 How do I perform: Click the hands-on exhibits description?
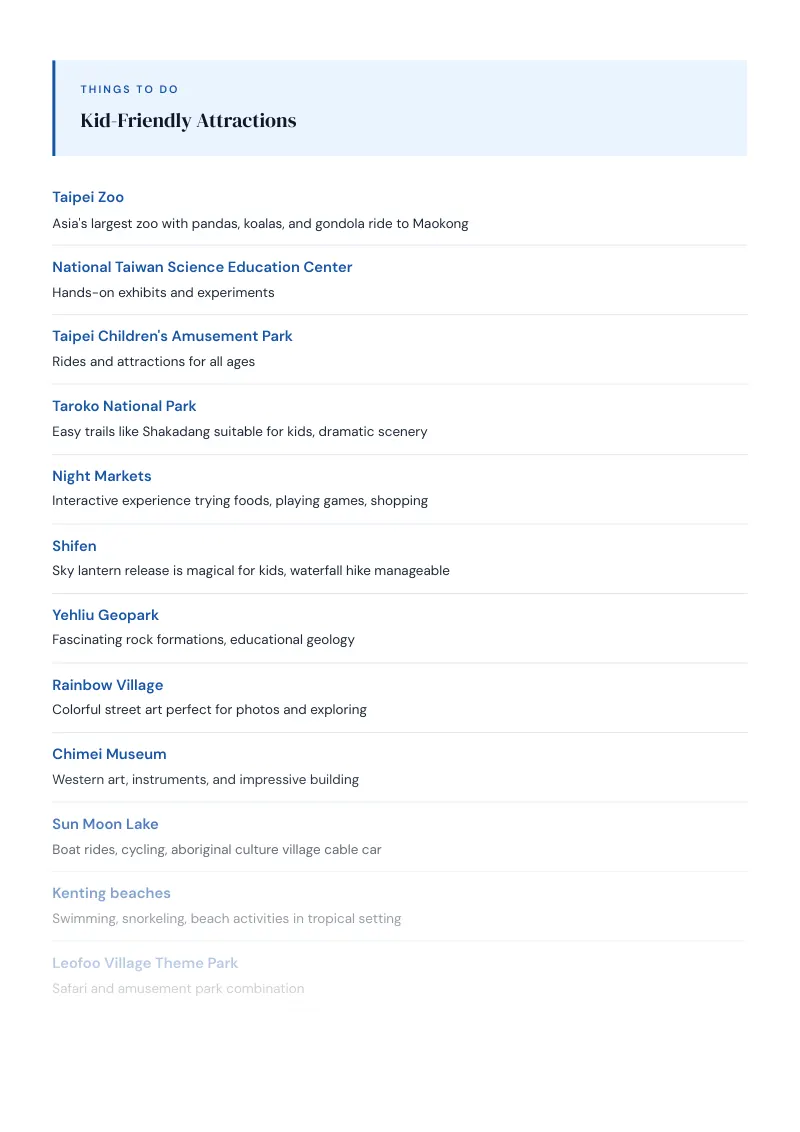click(163, 292)
